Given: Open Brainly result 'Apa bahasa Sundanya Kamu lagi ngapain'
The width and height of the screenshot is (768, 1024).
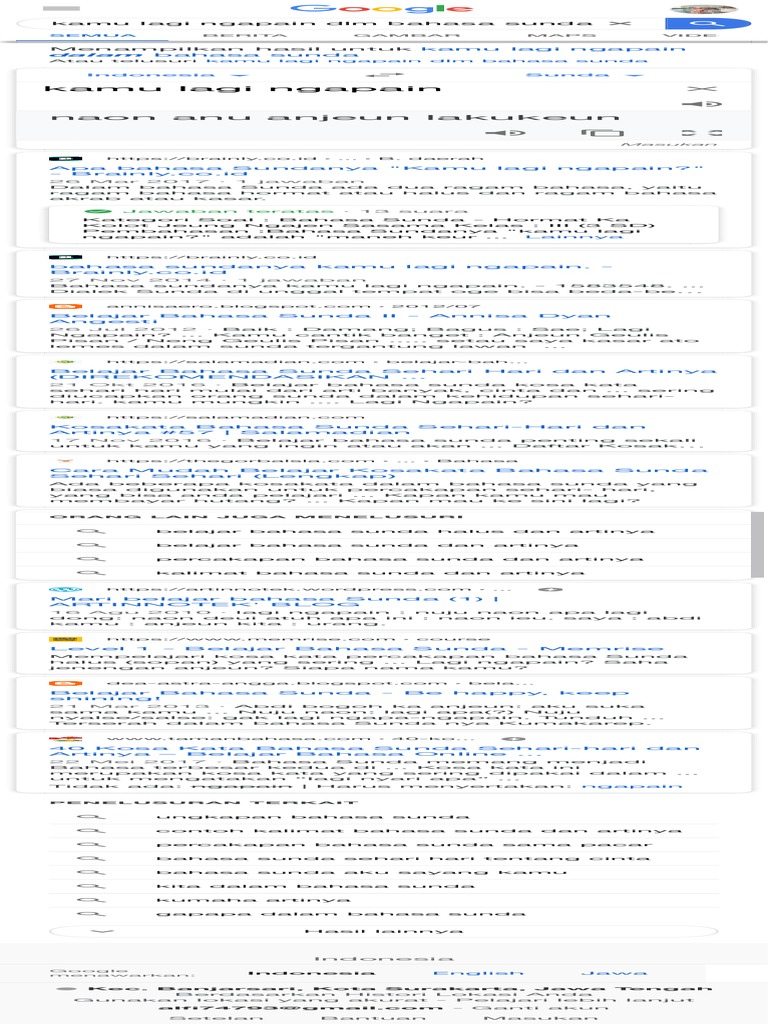Looking at the screenshot, I should [376, 171].
